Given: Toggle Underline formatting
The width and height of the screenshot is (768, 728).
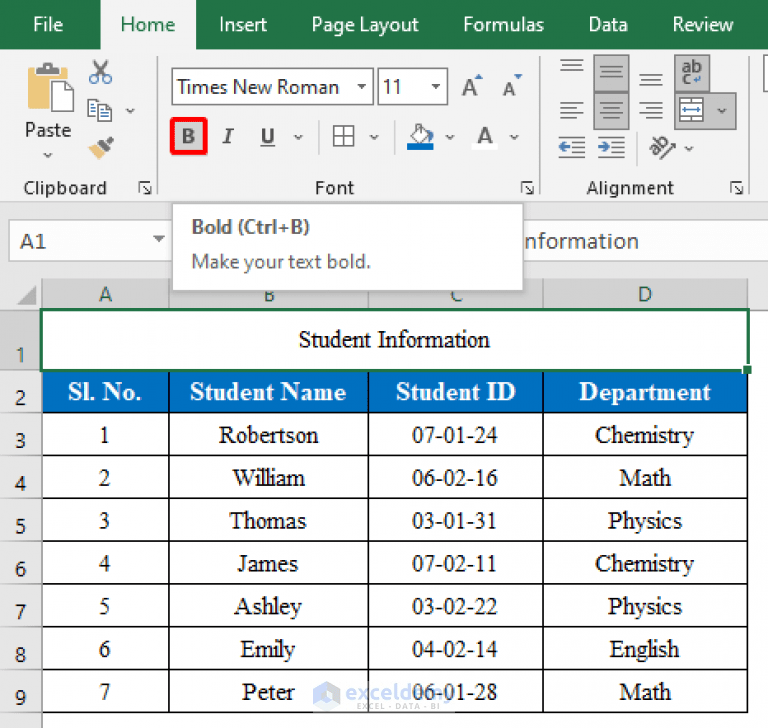Looking at the screenshot, I should 267,136.
